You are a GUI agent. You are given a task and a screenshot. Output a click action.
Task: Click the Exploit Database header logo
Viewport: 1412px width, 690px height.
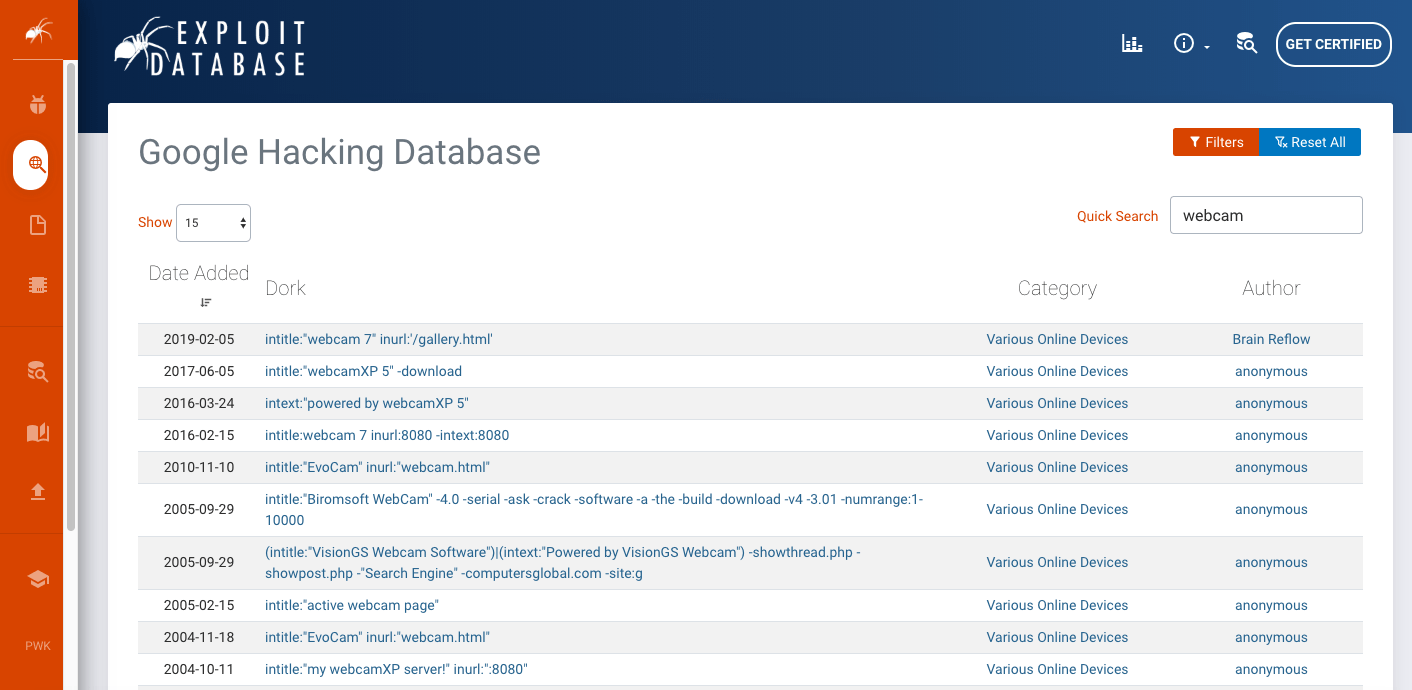point(210,46)
